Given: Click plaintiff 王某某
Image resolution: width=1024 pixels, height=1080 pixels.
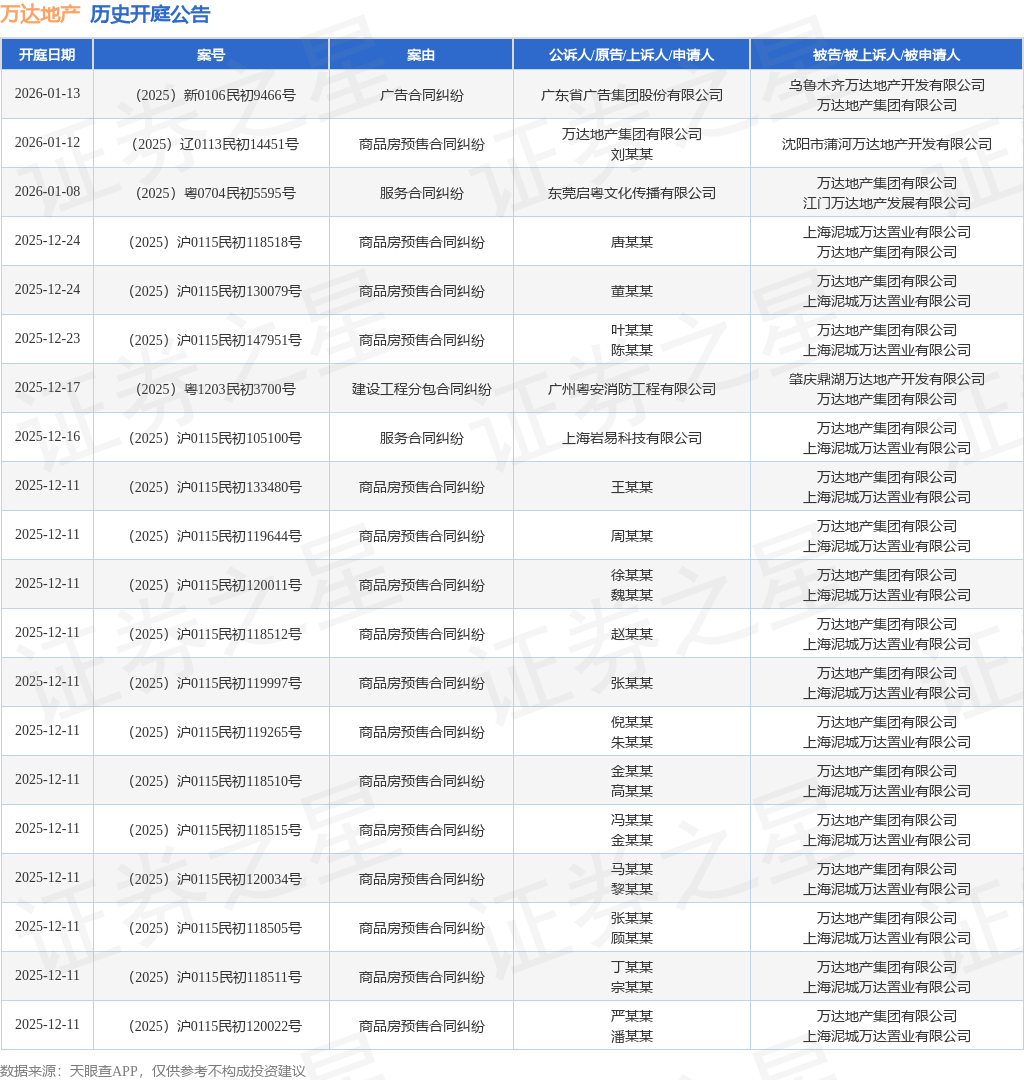Looking at the screenshot, I should tap(631, 486).
